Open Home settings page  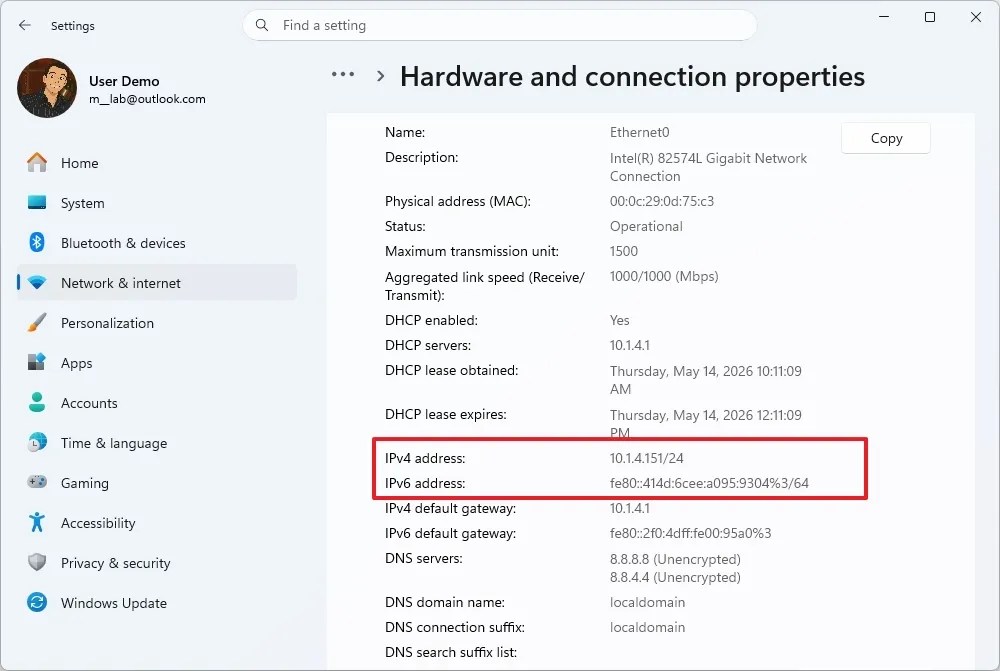pos(157,163)
